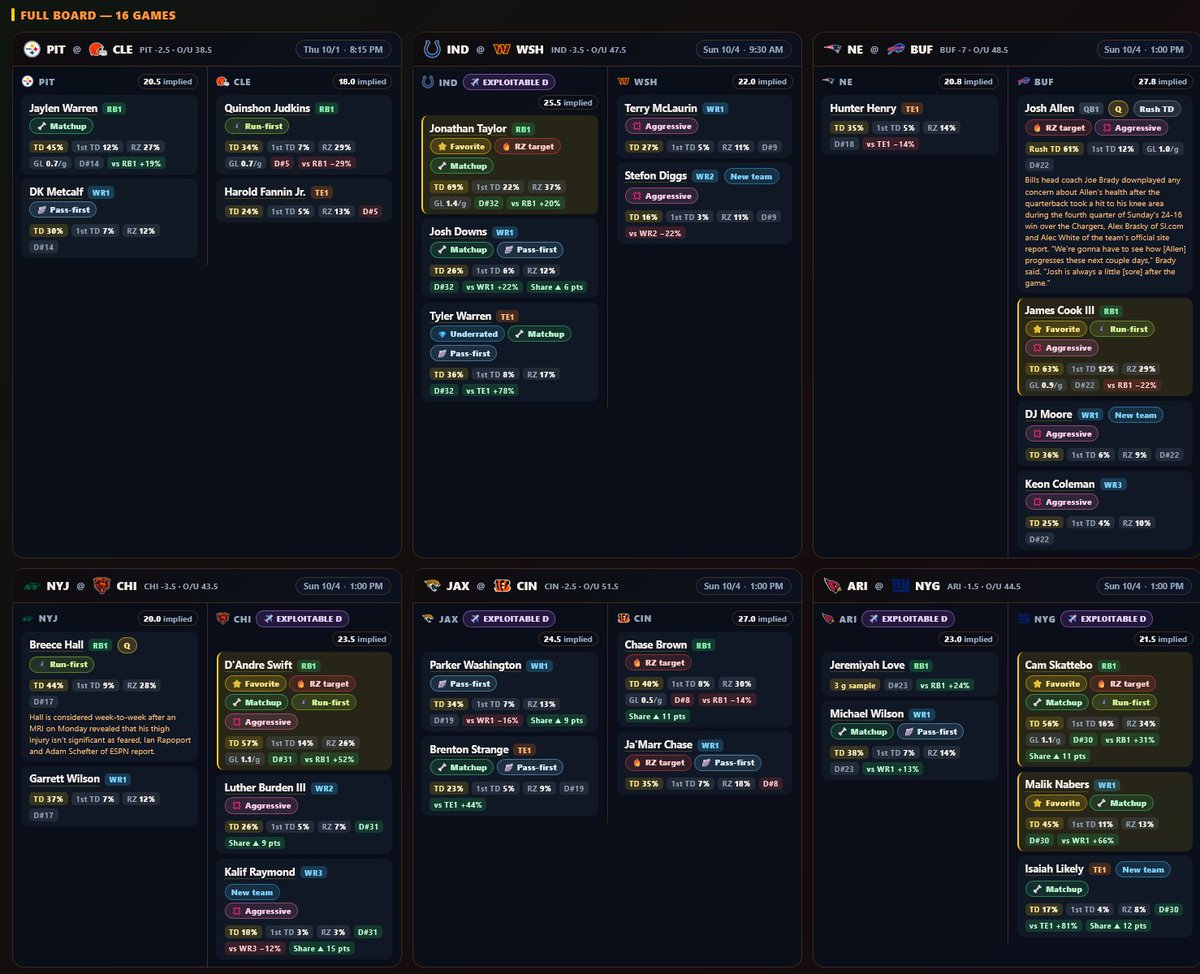Screen dimensions: 1200x974
Task: Click the TD 69% stat on Jonathan Taylor
Action: (448, 186)
